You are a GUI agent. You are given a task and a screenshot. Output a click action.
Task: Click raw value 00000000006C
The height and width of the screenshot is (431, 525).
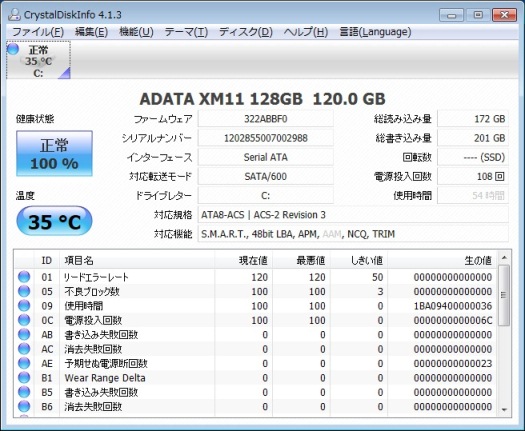(453, 320)
